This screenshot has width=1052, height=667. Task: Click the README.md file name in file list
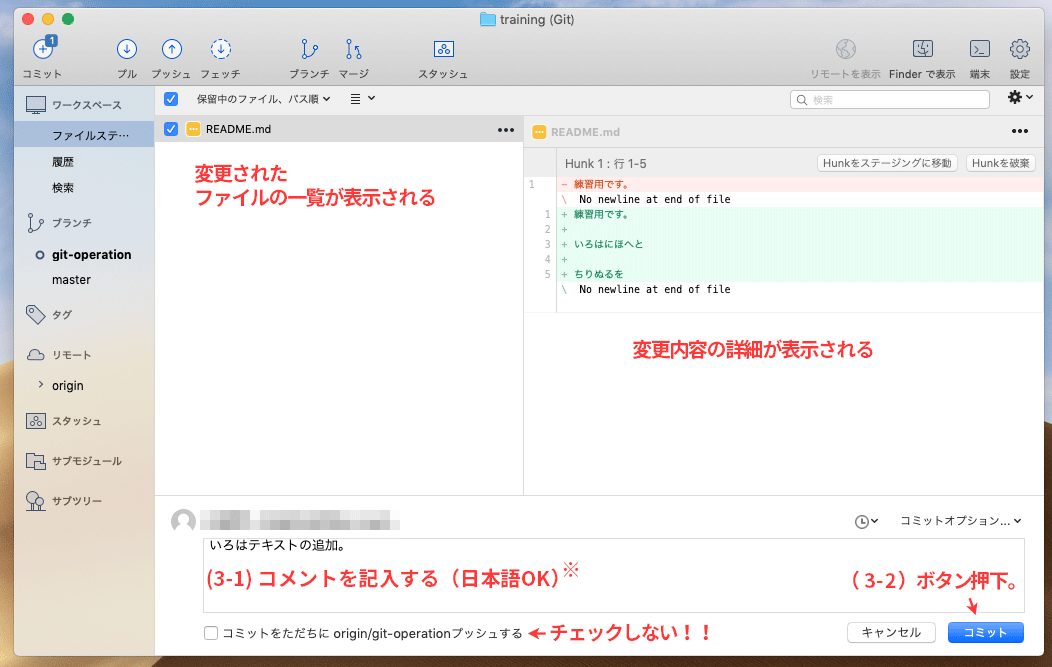pyautogui.click(x=238, y=129)
